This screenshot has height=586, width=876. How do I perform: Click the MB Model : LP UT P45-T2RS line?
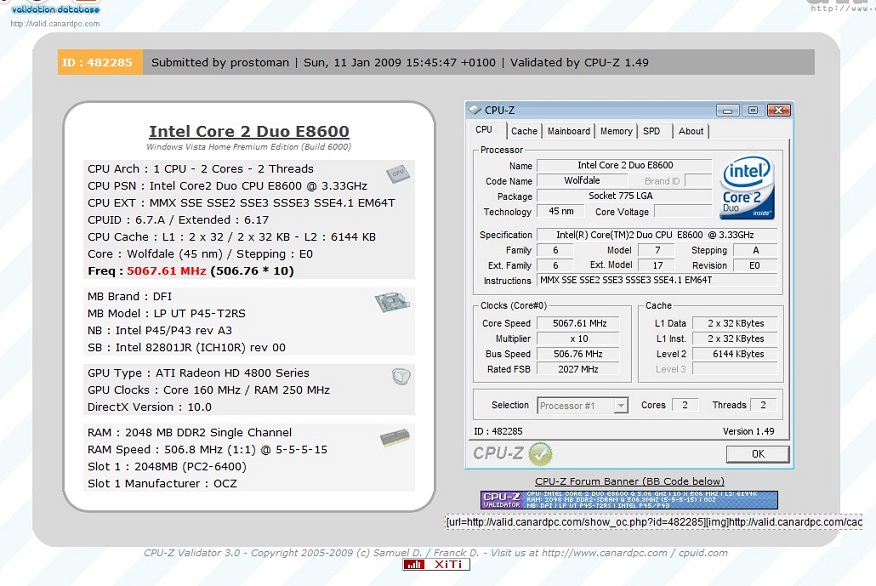coord(166,313)
